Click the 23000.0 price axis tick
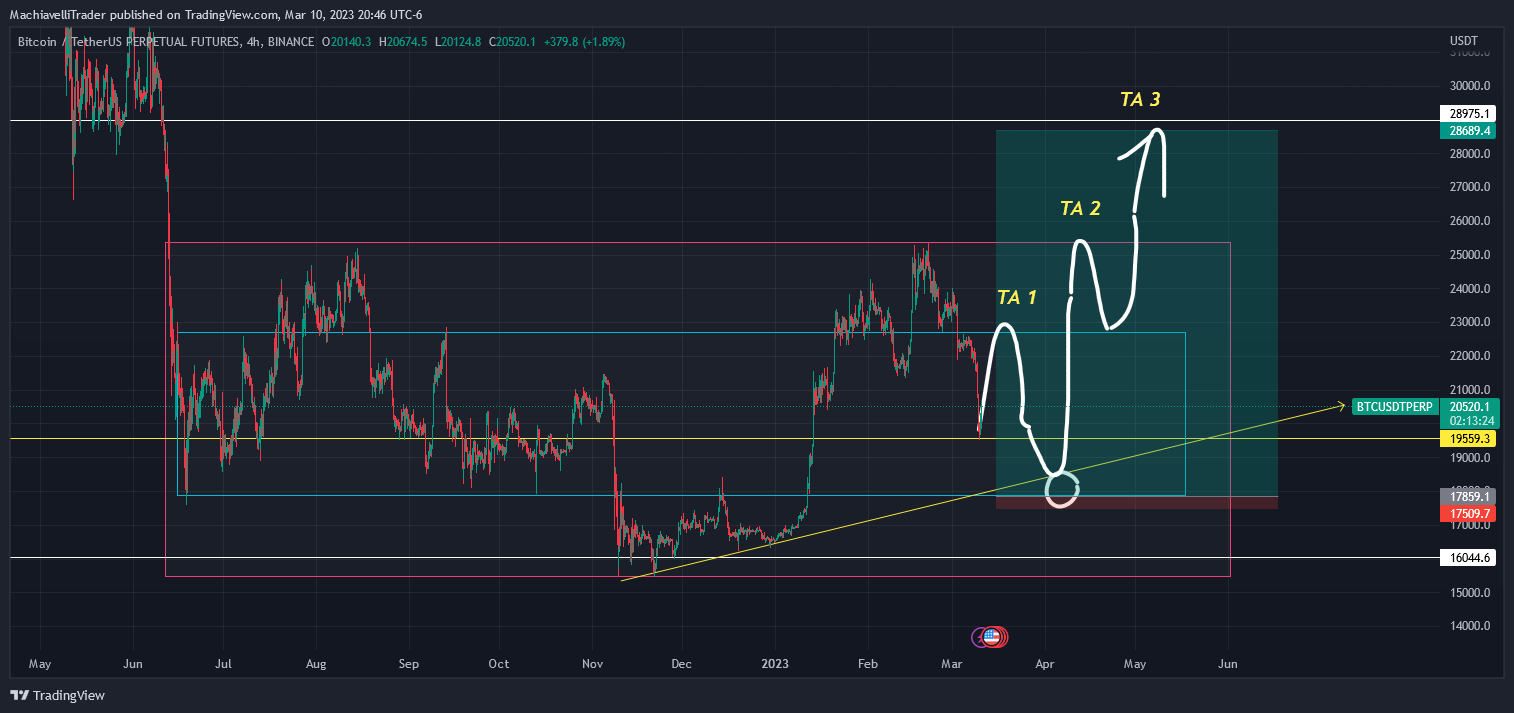The width and height of the screenshot is (1514, 713). coord(1468,322)
